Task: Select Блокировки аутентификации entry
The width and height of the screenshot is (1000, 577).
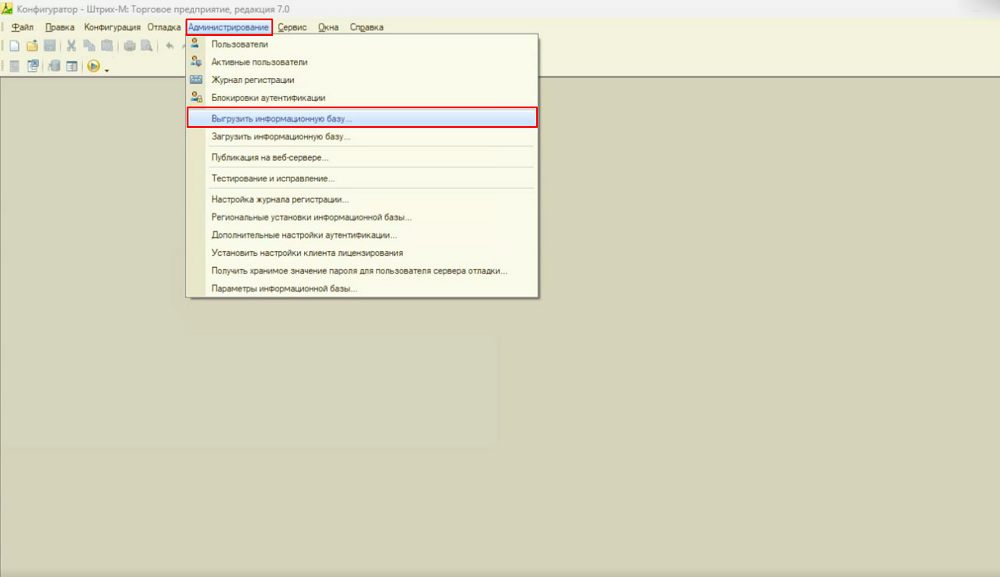Action: point(362,98)
